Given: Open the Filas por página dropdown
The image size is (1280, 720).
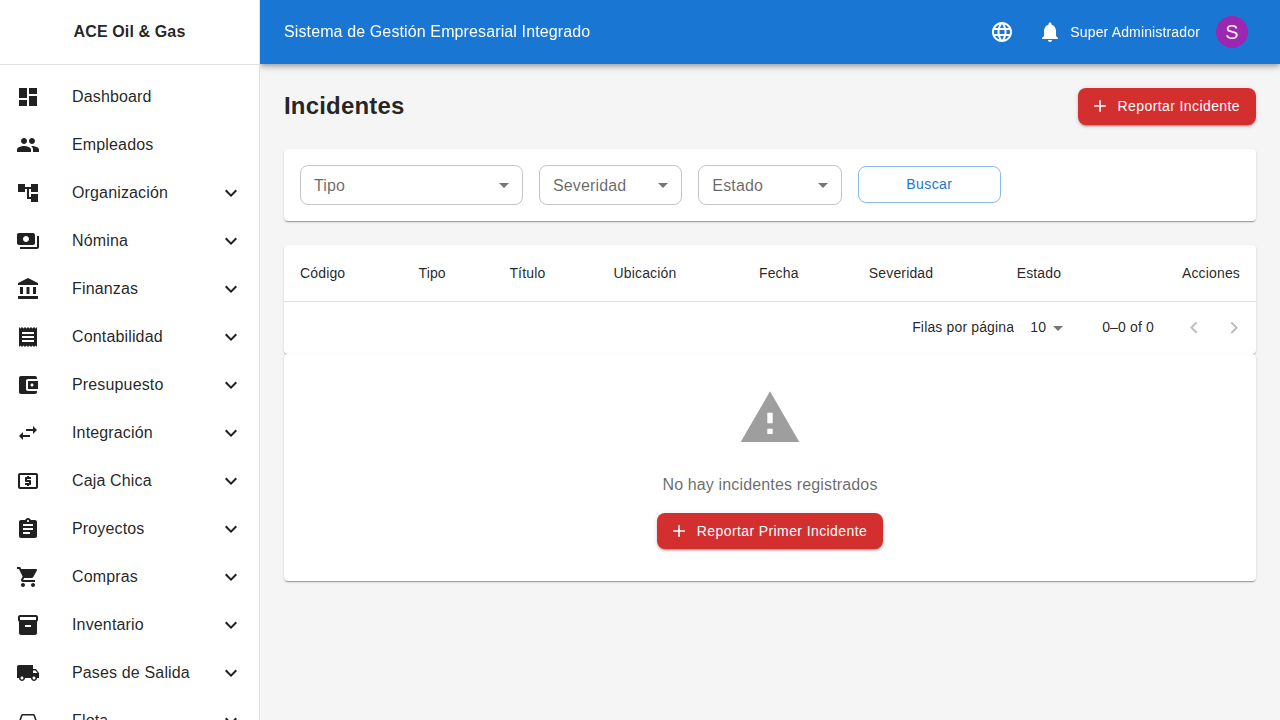Looking at the screenshot, I should tap(1046, 327).
